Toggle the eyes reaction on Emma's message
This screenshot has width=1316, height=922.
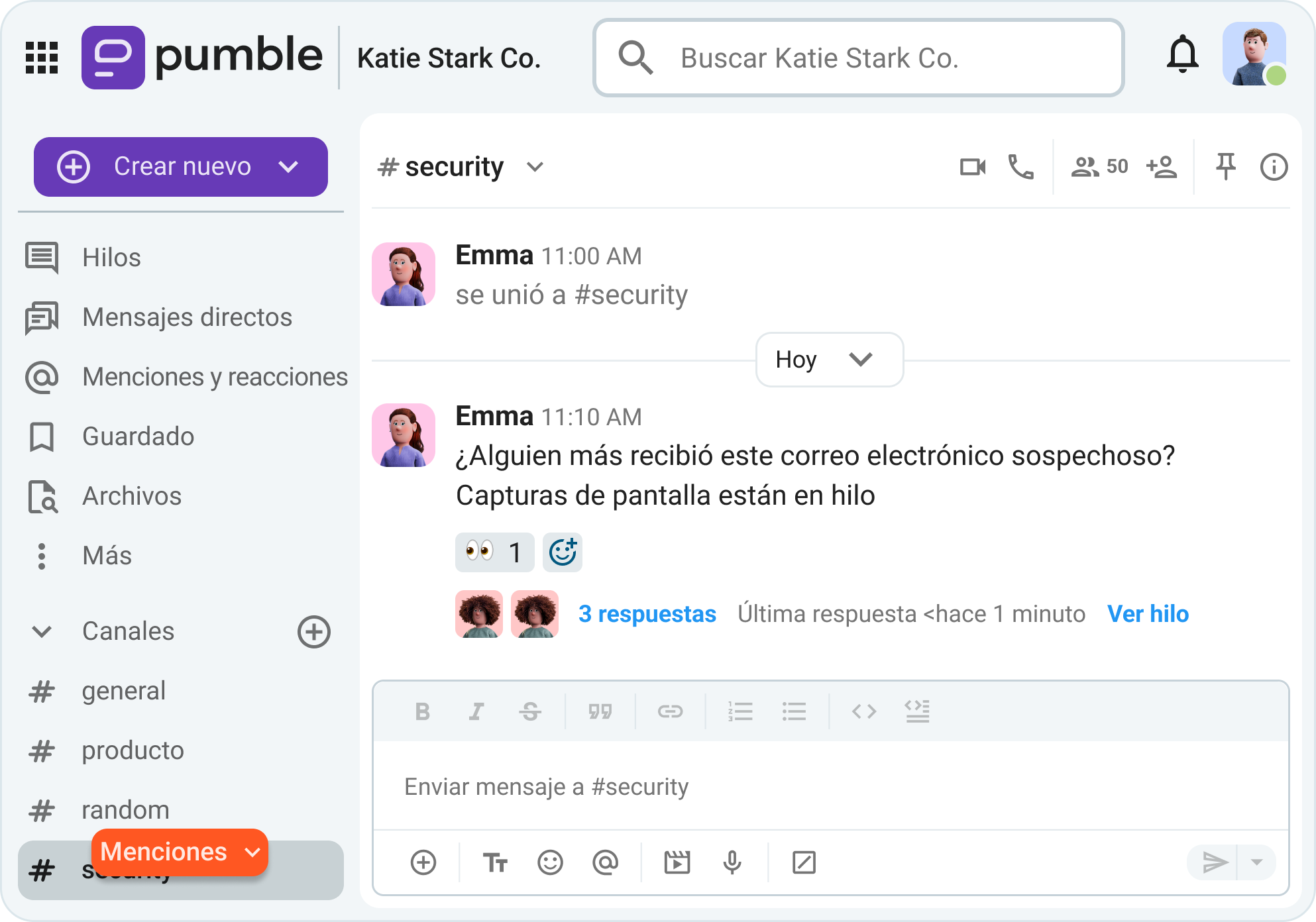tap(494, 552)
